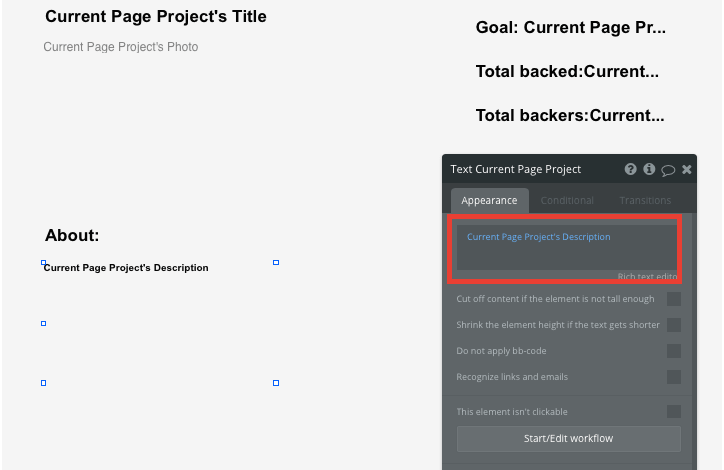Click the info icon in property panel
The height and width of the screenshot is (470, 724).
click(649, 169)
